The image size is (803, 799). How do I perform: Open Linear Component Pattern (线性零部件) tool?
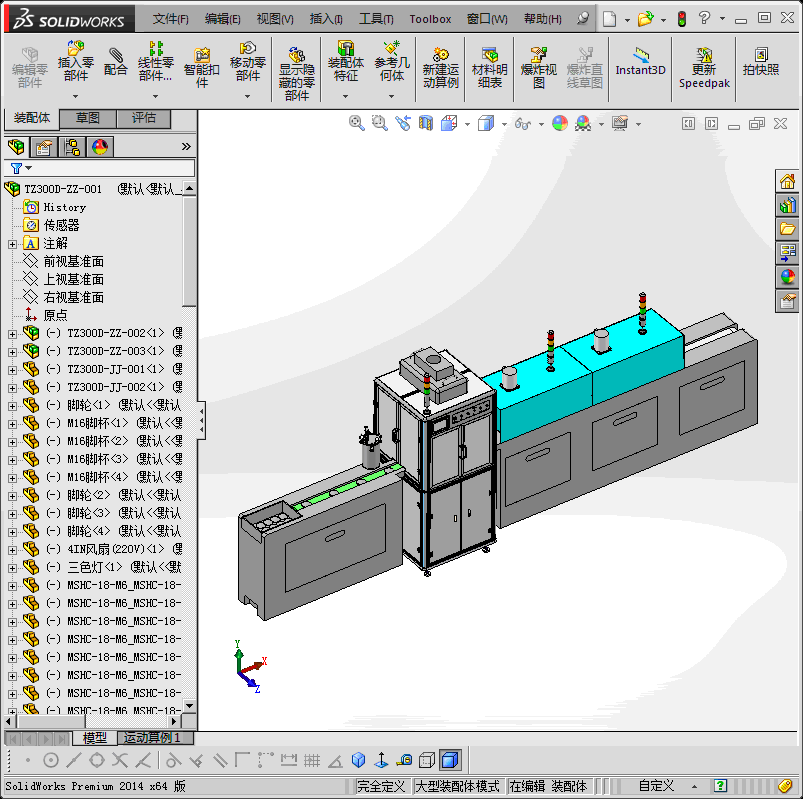[156, 61]
